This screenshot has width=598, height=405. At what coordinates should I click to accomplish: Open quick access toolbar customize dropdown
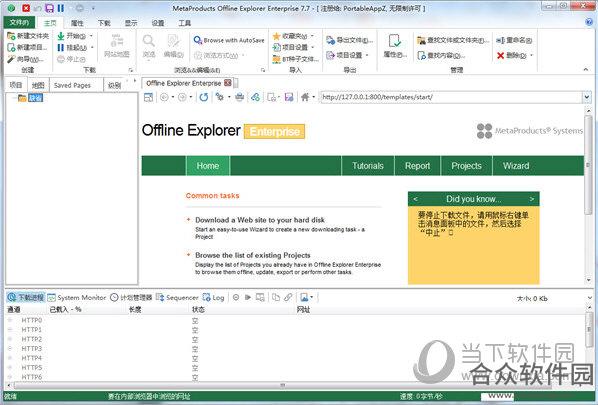click(x=93, y=8)
